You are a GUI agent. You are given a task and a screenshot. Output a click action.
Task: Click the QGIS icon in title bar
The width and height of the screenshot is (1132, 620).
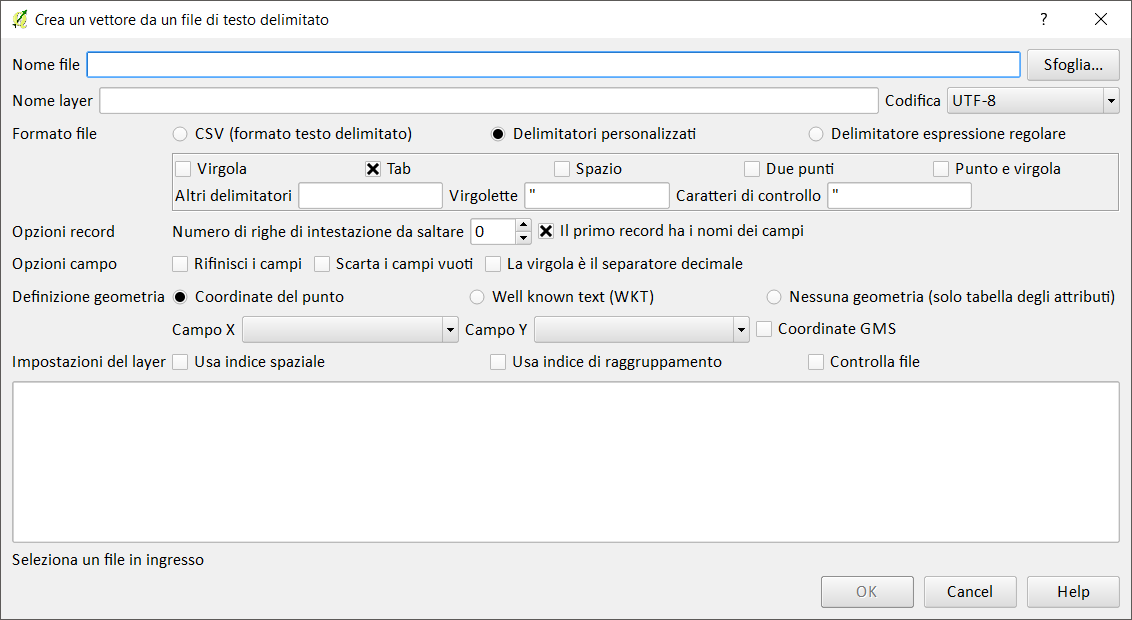point(18,19)
